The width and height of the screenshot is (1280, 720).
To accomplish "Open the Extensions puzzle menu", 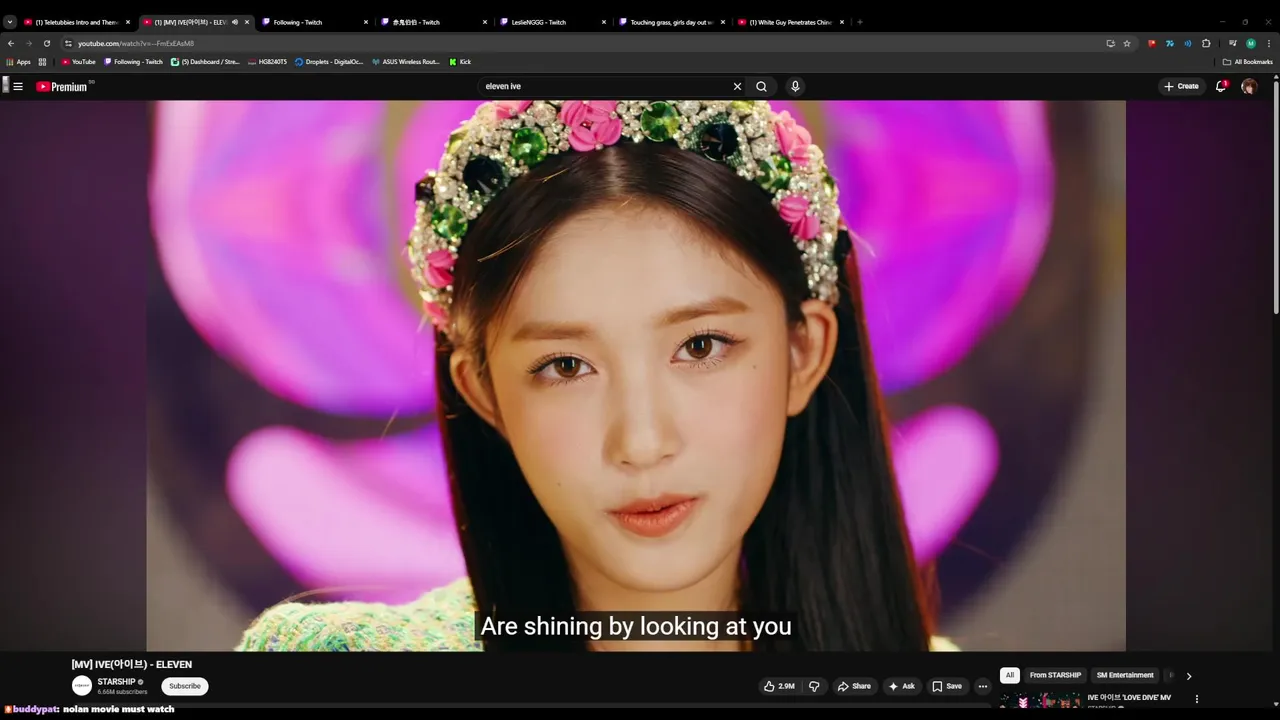I will click(1206, 43).
